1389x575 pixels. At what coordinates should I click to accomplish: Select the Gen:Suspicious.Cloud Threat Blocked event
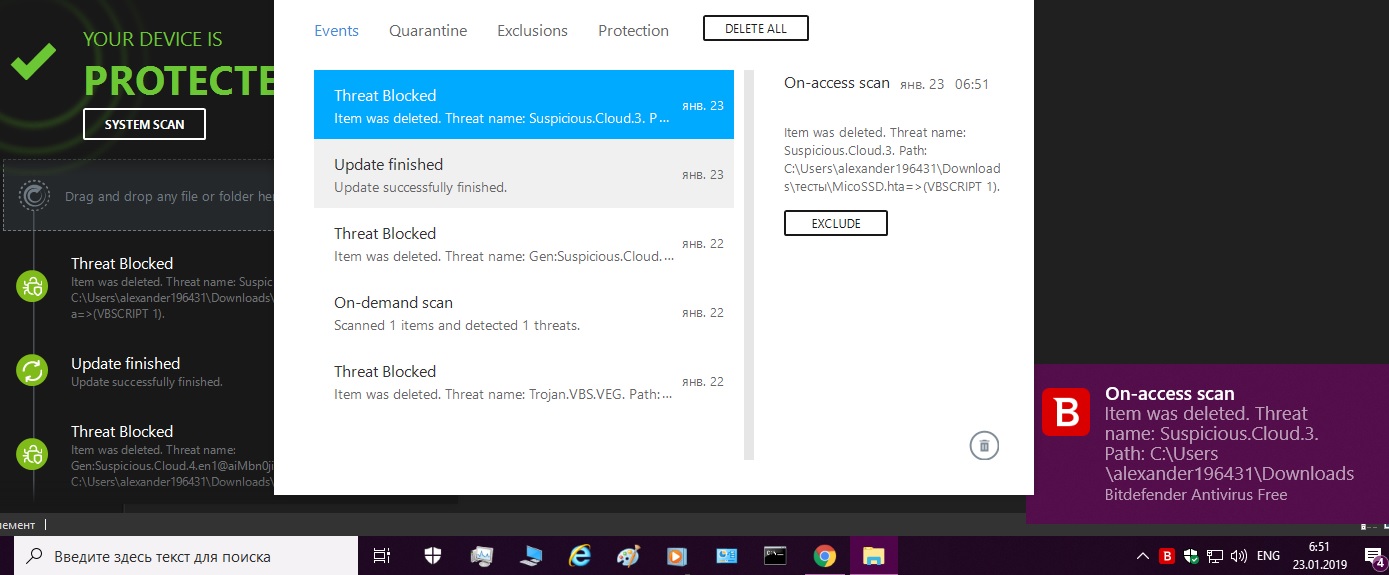click(524, 242)
